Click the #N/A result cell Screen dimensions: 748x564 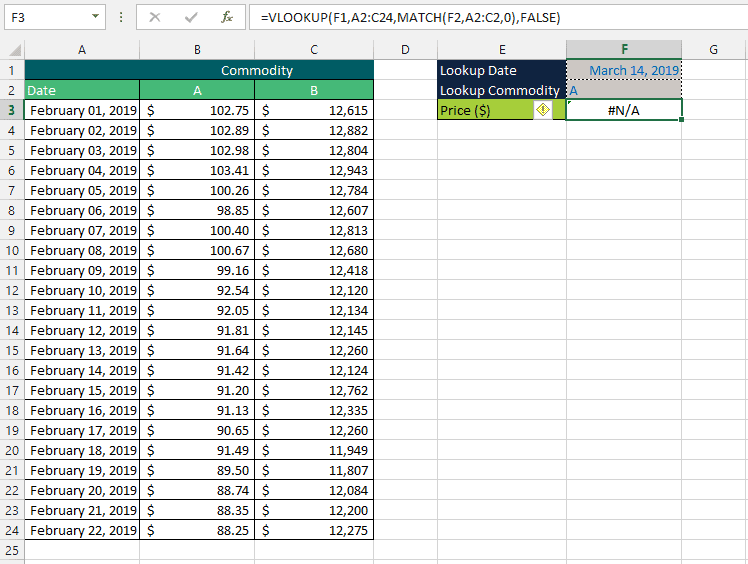pyautogui.click(x=624, y=110)
